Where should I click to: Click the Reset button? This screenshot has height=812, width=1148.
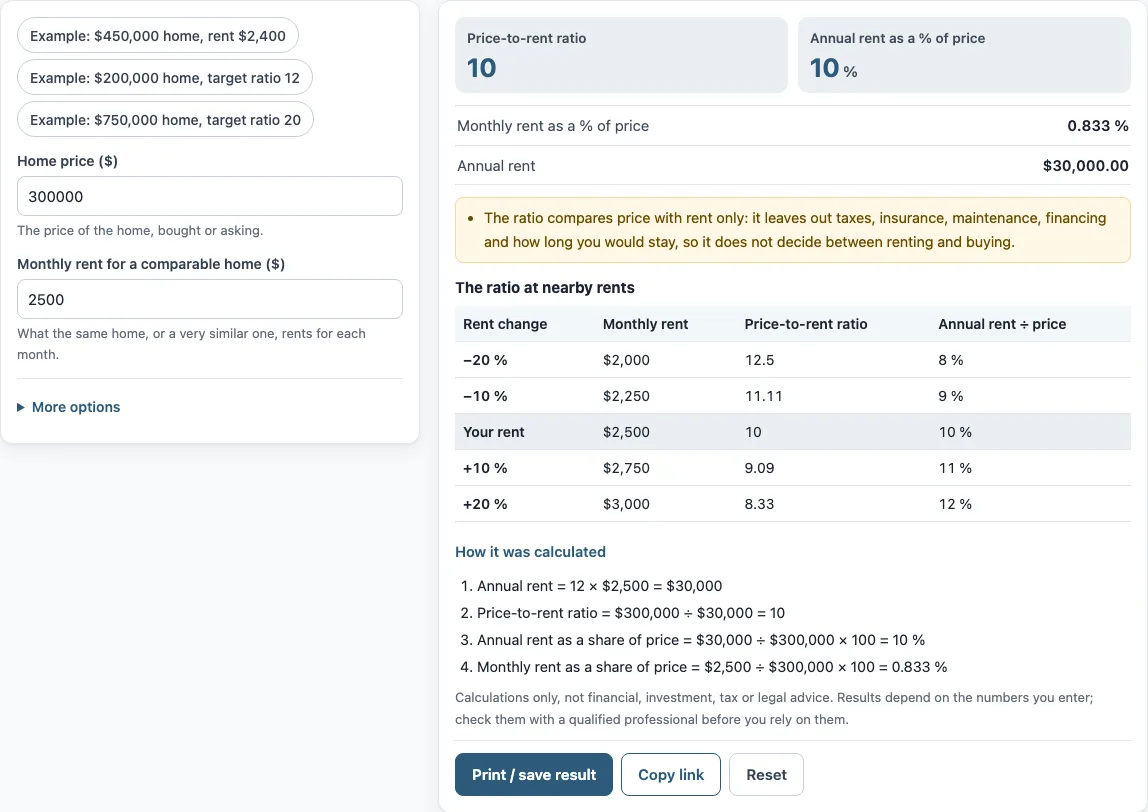[x=767, y=775]
